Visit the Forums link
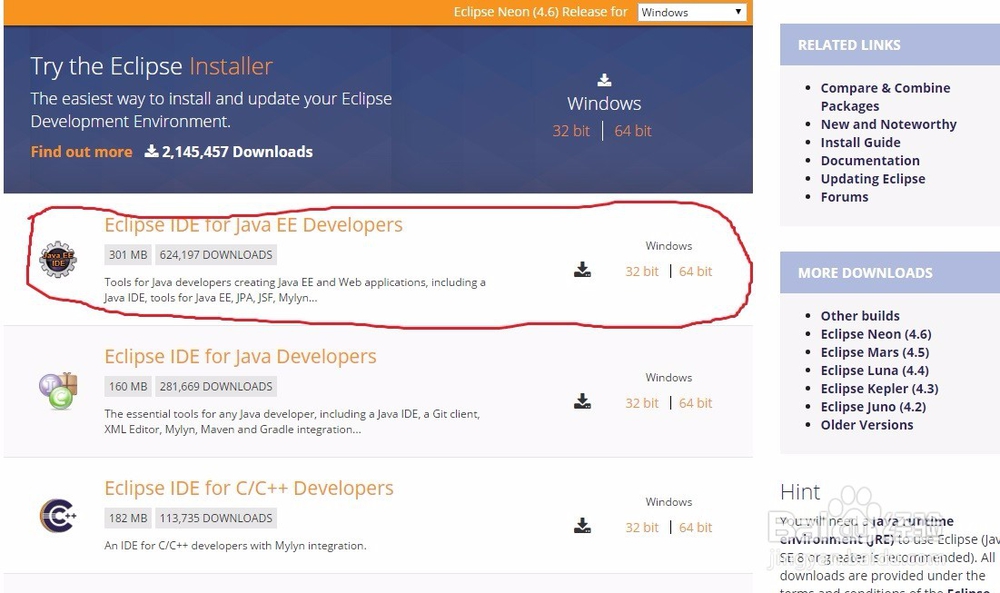This screenshot has width=1000, height=593. pos(844,197)
